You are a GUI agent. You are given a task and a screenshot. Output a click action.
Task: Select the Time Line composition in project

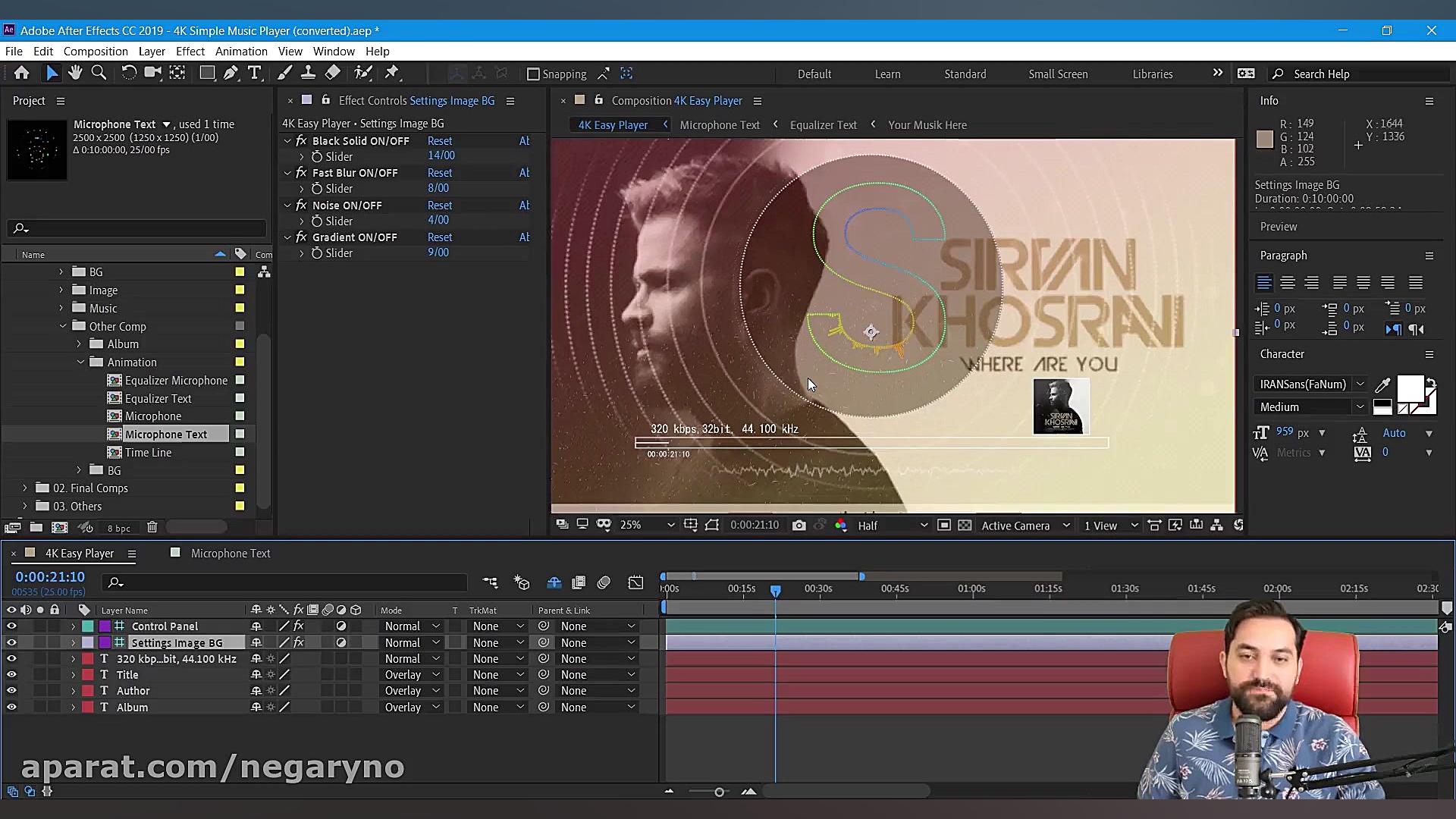click(x=148, y=453)
